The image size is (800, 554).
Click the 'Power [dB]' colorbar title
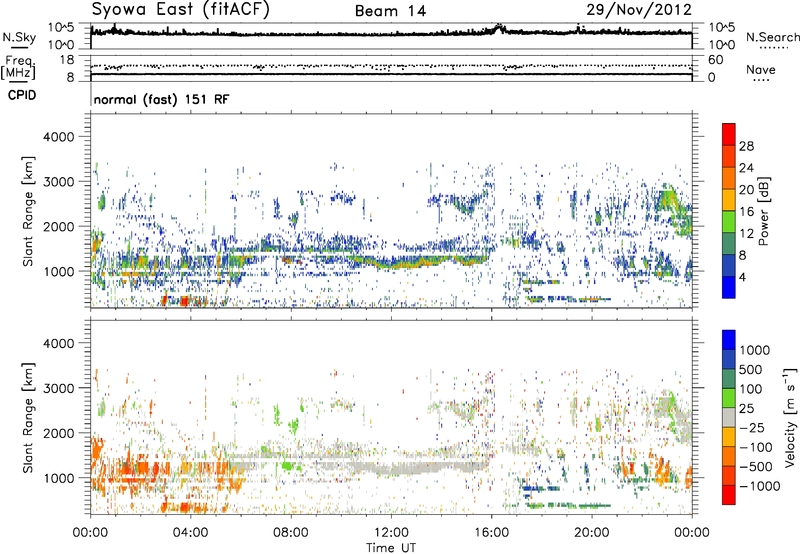763,211
